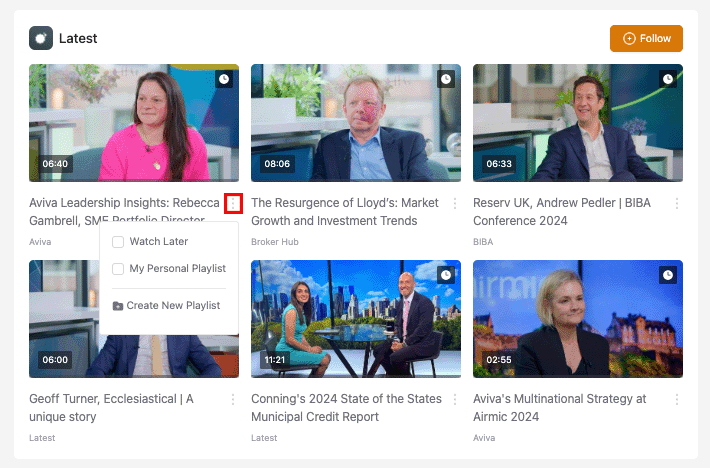Click the Broker Hub channel link
Viewport: 710px width, 468px height.
[x=275, y=242]
